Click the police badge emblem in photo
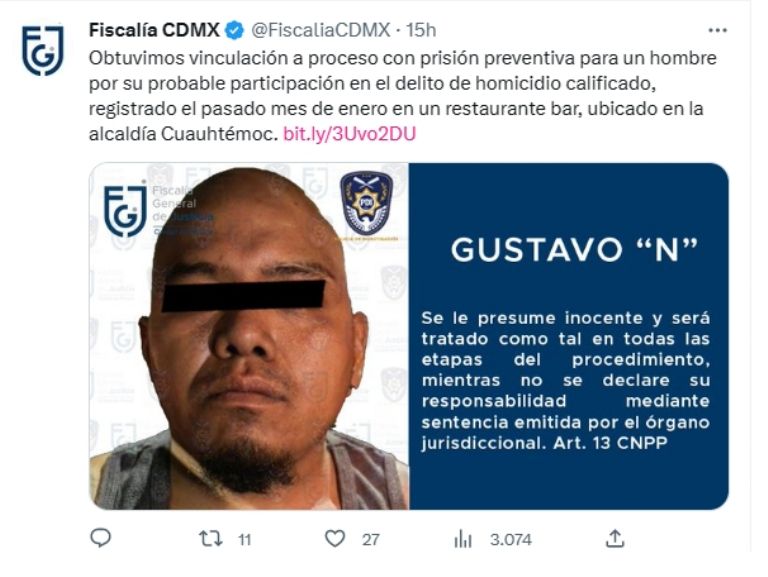This screenshot has width=768, height=577. click(x=366, y=203)
